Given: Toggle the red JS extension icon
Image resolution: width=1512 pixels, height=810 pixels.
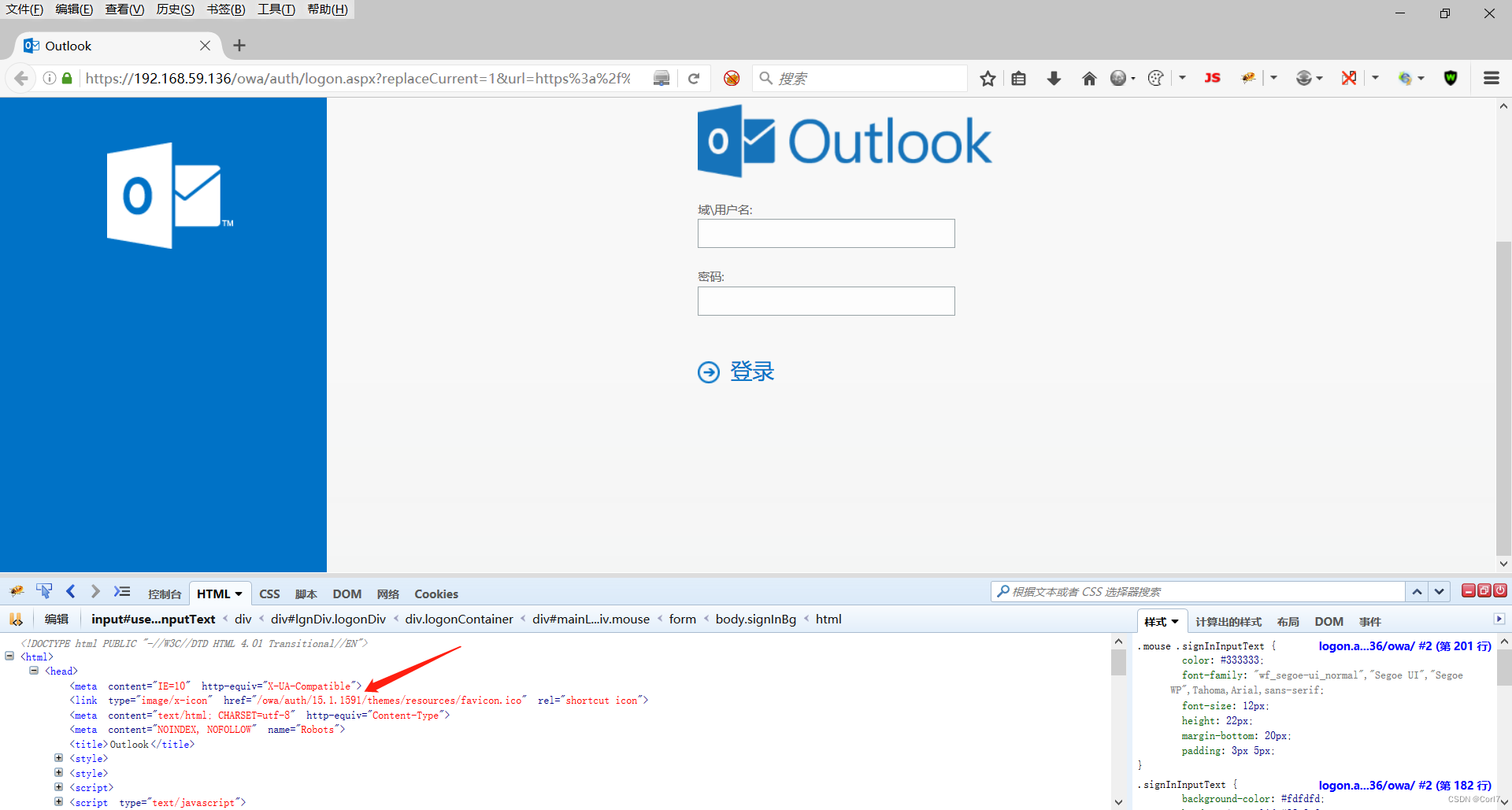Looking at the screenshot, I should (1212, 78).
